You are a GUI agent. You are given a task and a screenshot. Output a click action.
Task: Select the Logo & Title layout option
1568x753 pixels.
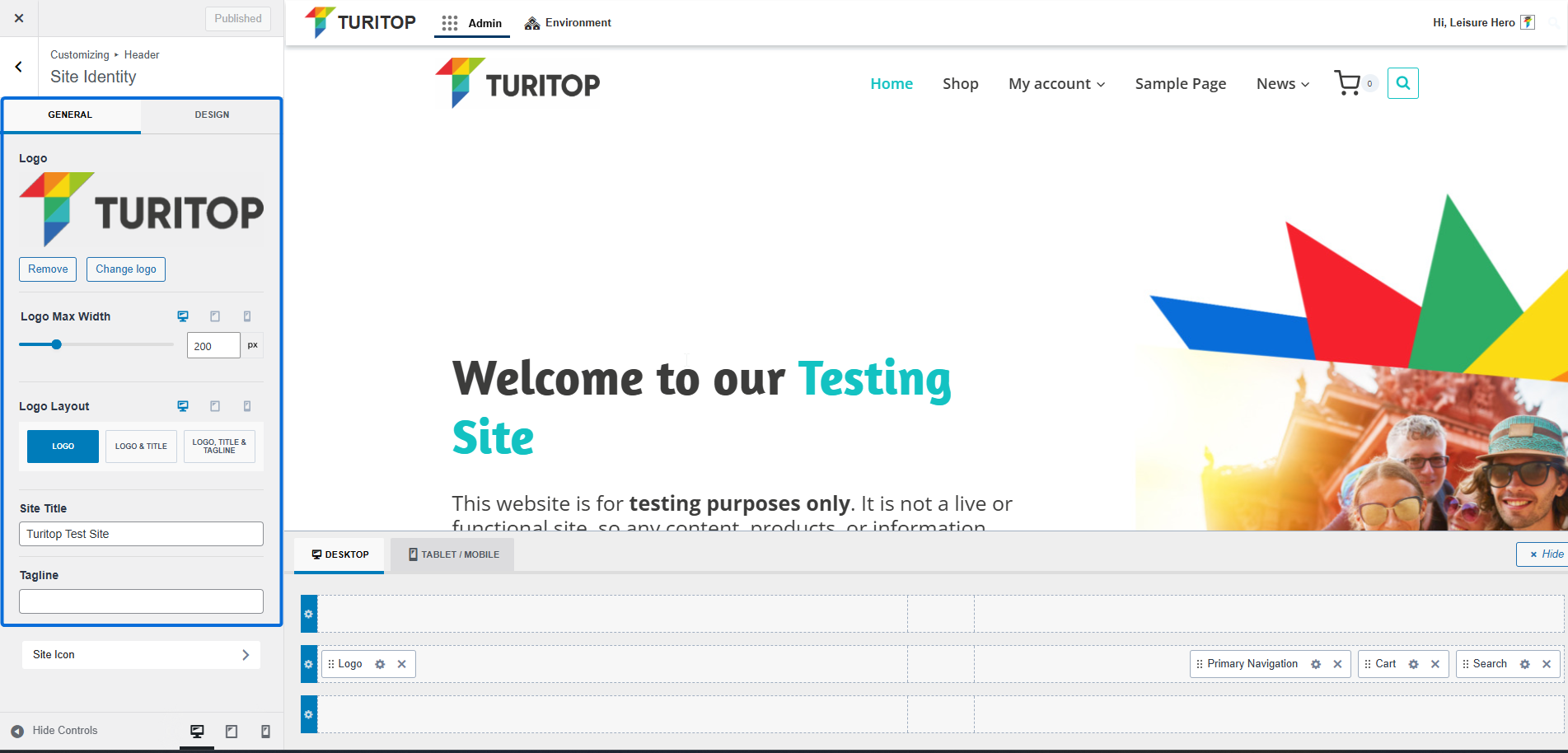[x=141, y=447]
